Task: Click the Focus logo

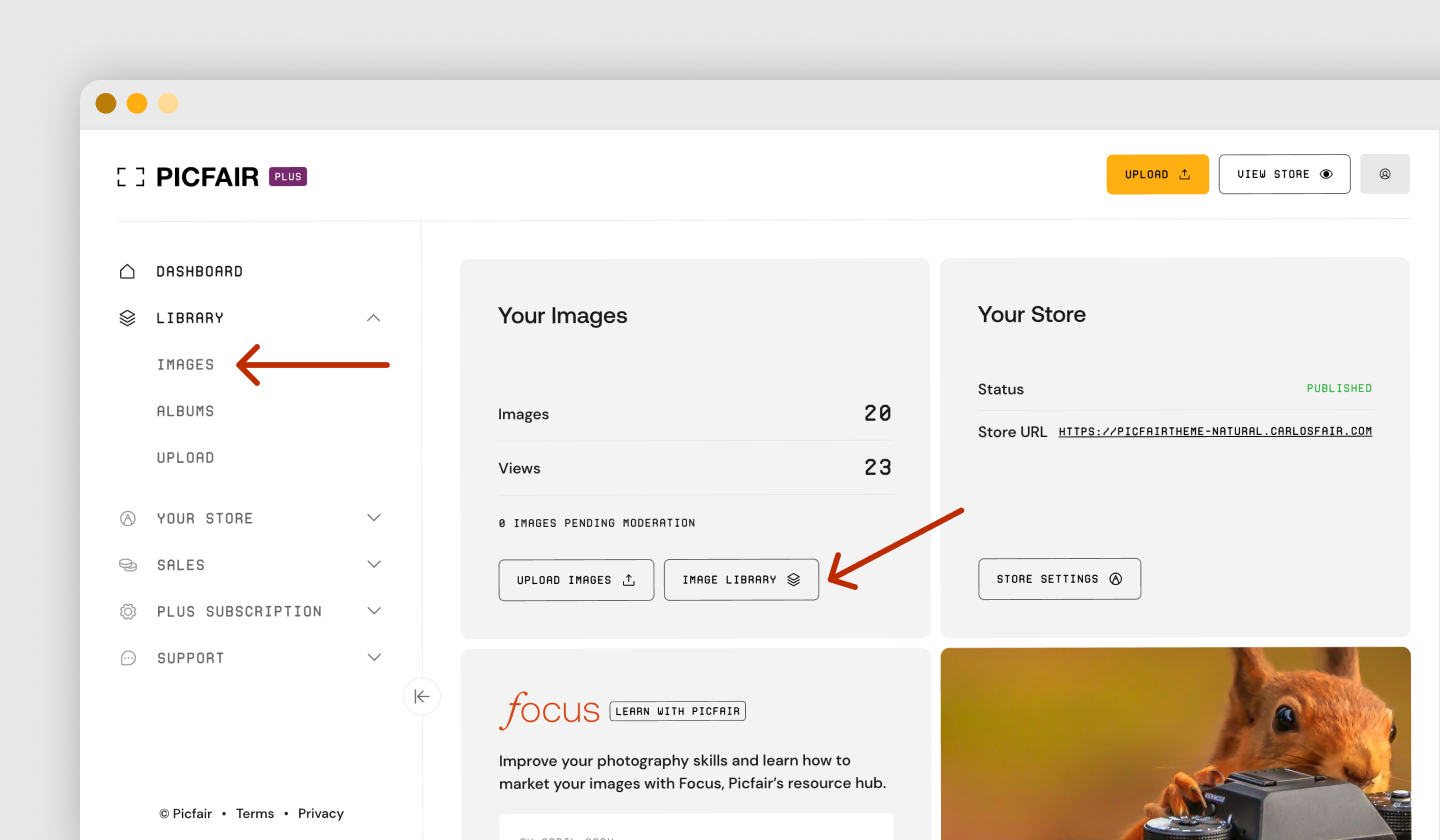Action: tap(549, 711)
